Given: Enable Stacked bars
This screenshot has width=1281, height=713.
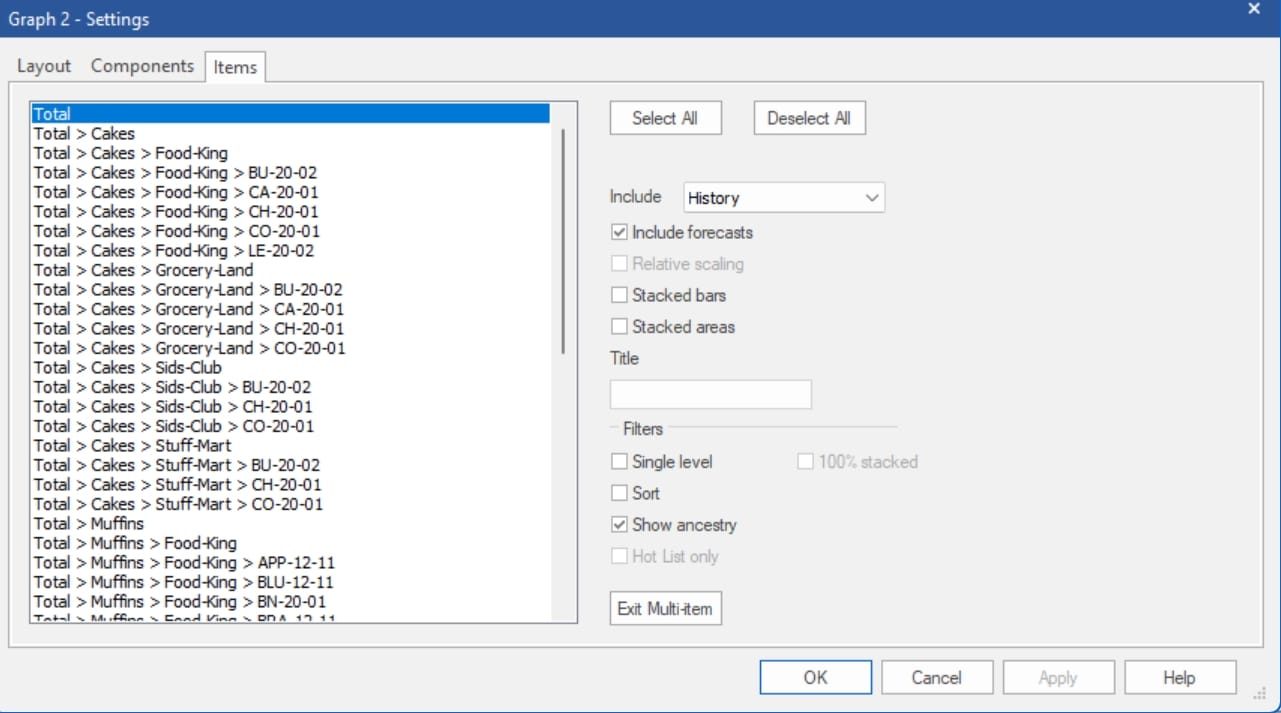Looking at the screenshot, I should pos(621,295).
